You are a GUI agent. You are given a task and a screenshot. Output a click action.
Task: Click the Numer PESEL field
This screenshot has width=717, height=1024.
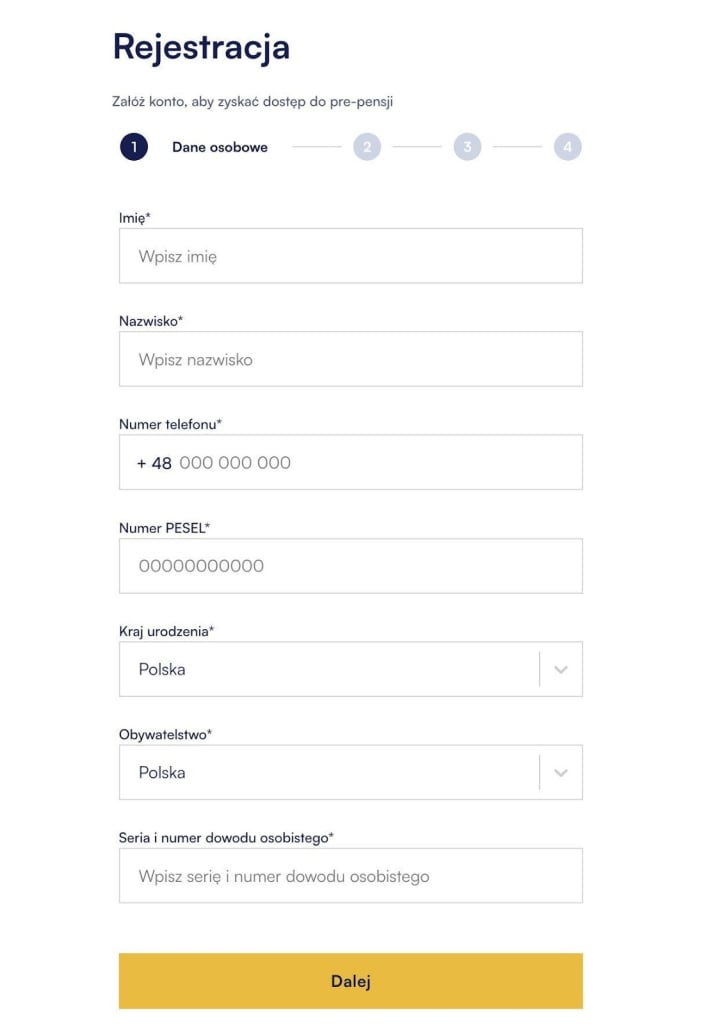coord(350,566)
